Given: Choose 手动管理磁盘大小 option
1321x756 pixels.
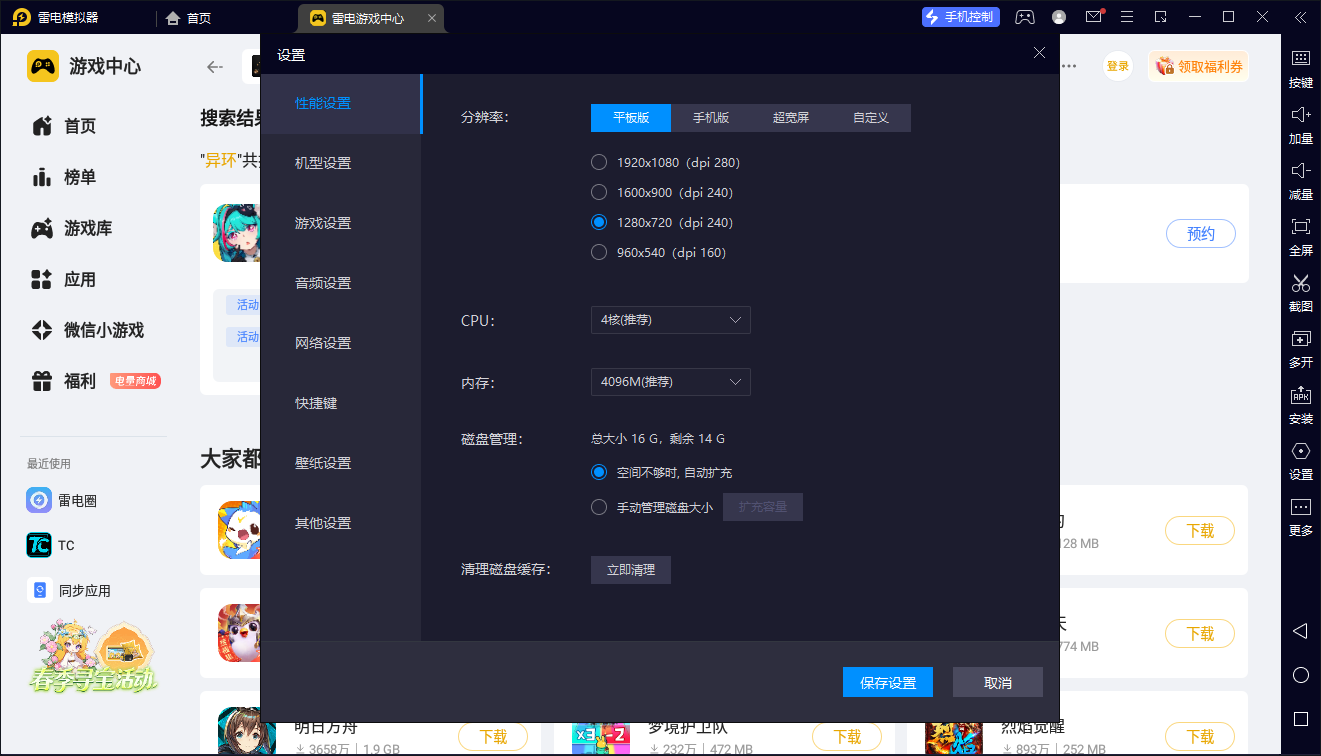Looking at the screenshot, I should coord(652,507).
